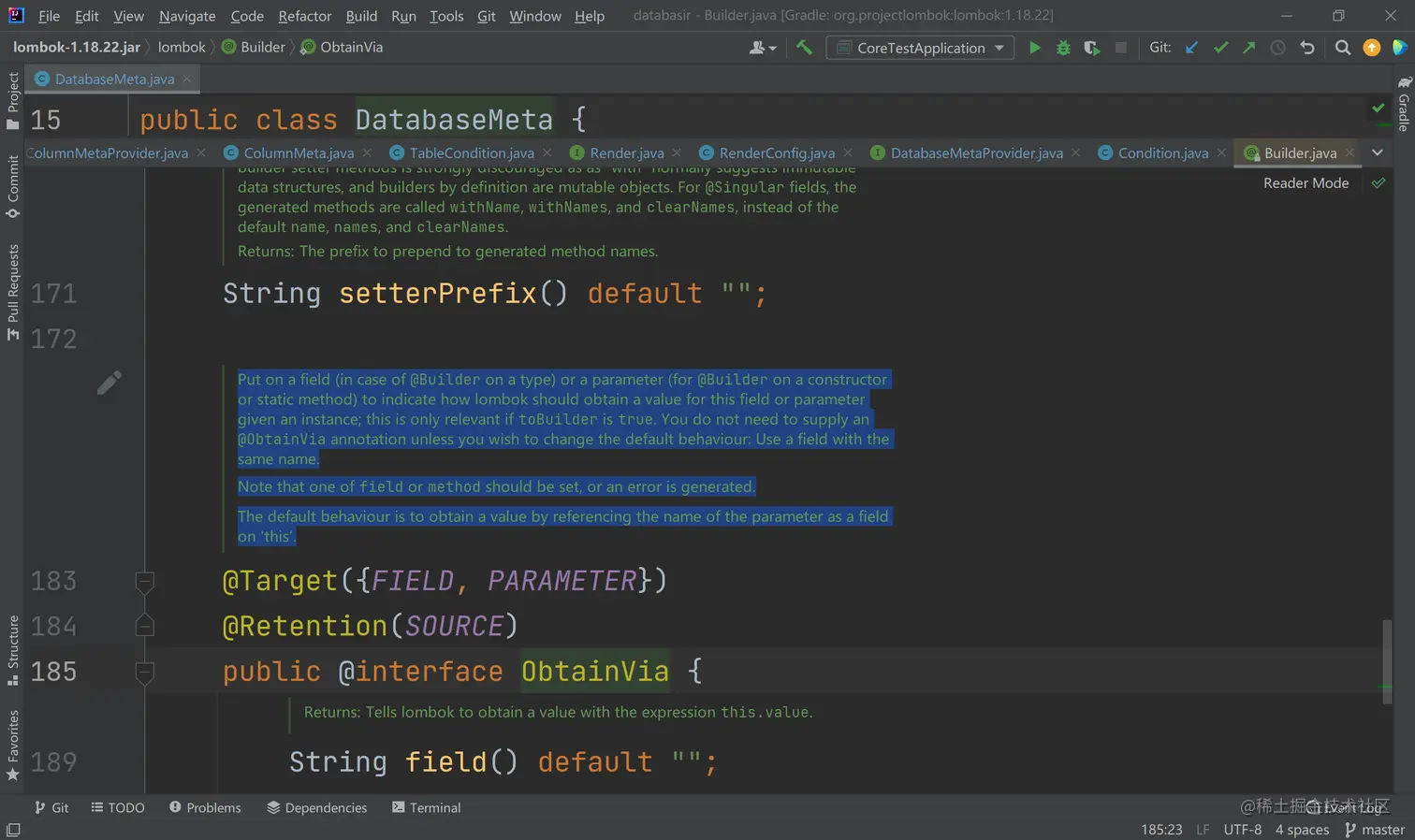Open the colorful JetBrains icon at toolbar end

tap(1400, 48)
